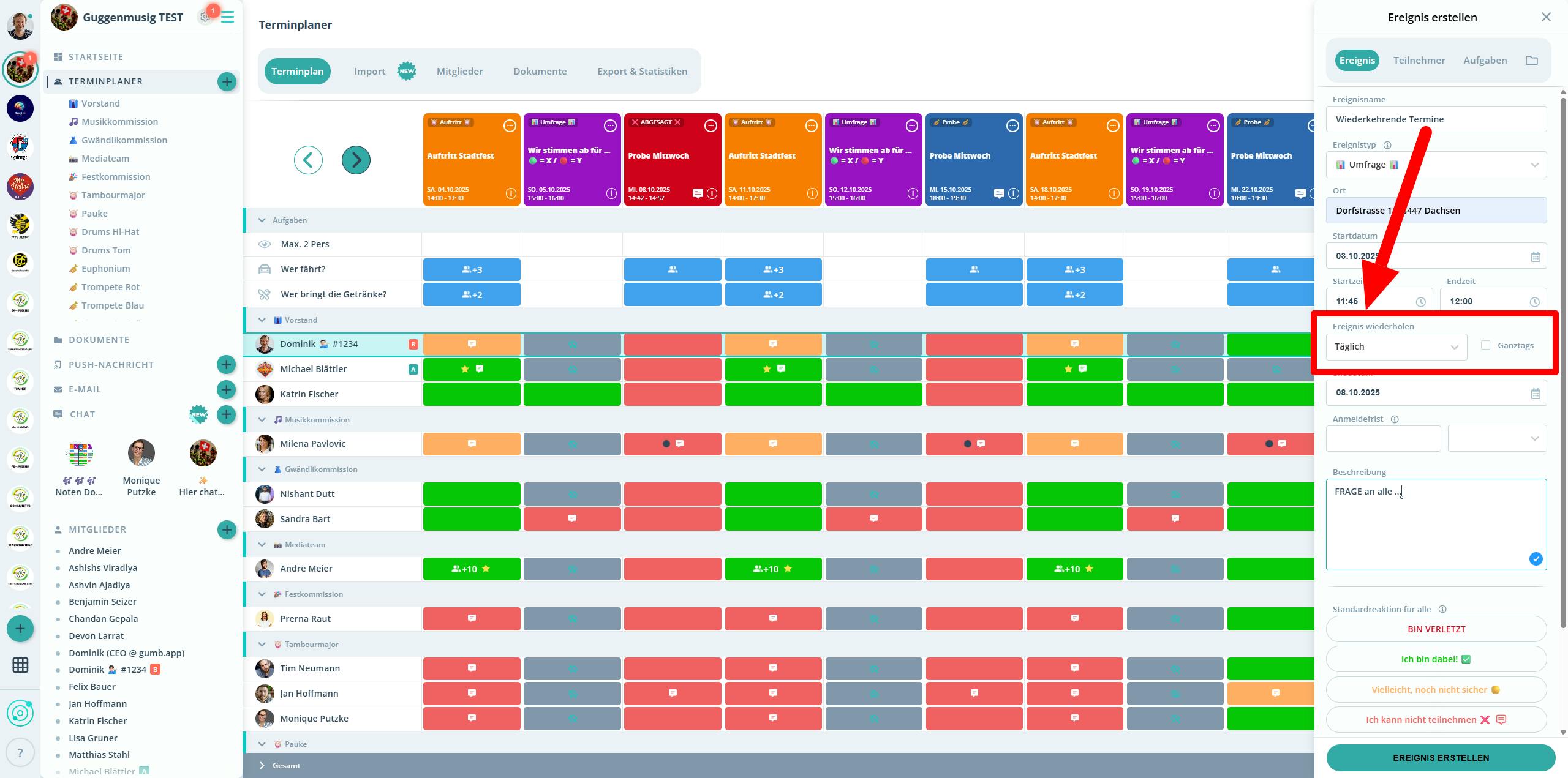This screenshot has width=1568, height=778.
Task: Toggle visibility eye for Max. 2 Pers
Action: tap(265, 244)
